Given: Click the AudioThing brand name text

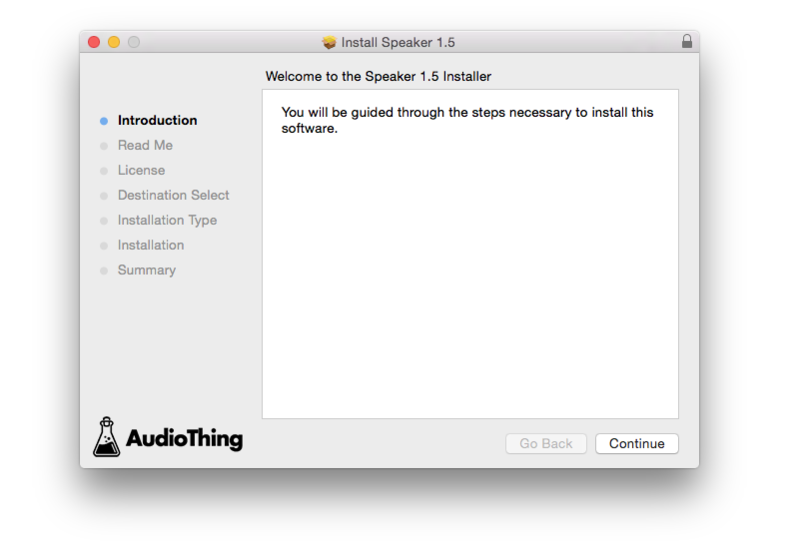Looking at the screenshot, I should (x=184, y=438).
